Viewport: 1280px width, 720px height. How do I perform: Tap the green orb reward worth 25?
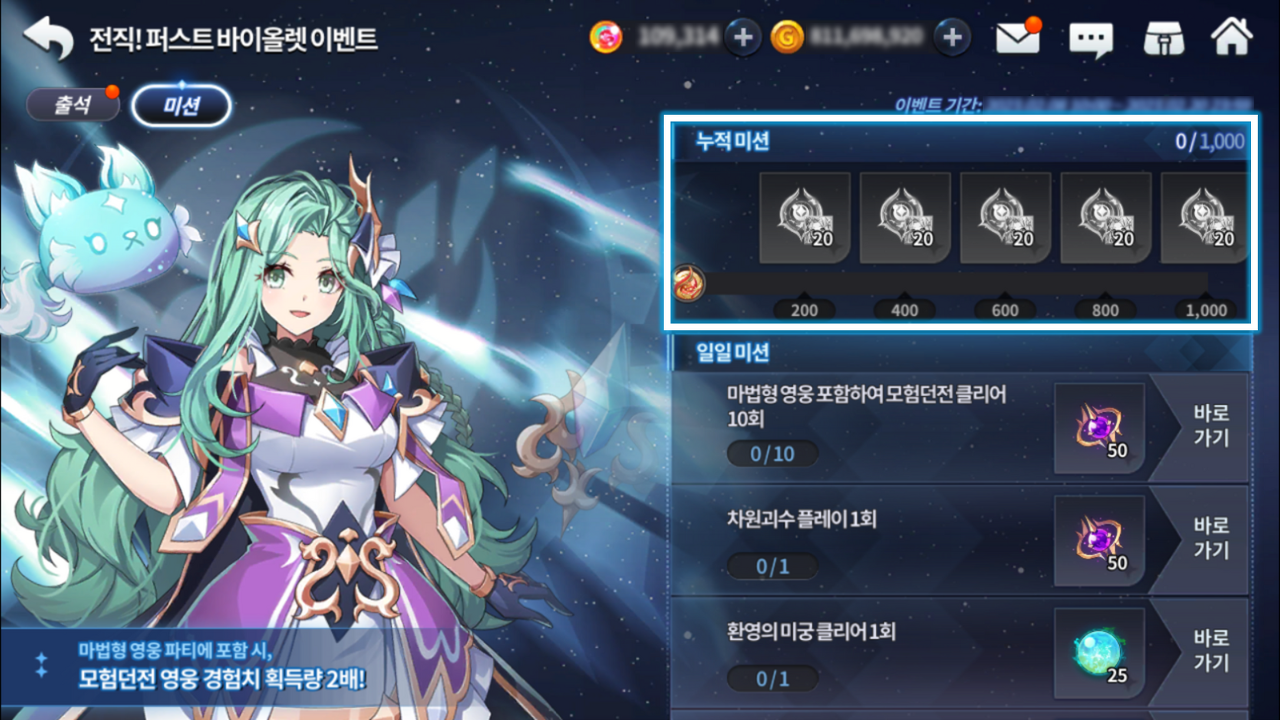coord(1099,653)
